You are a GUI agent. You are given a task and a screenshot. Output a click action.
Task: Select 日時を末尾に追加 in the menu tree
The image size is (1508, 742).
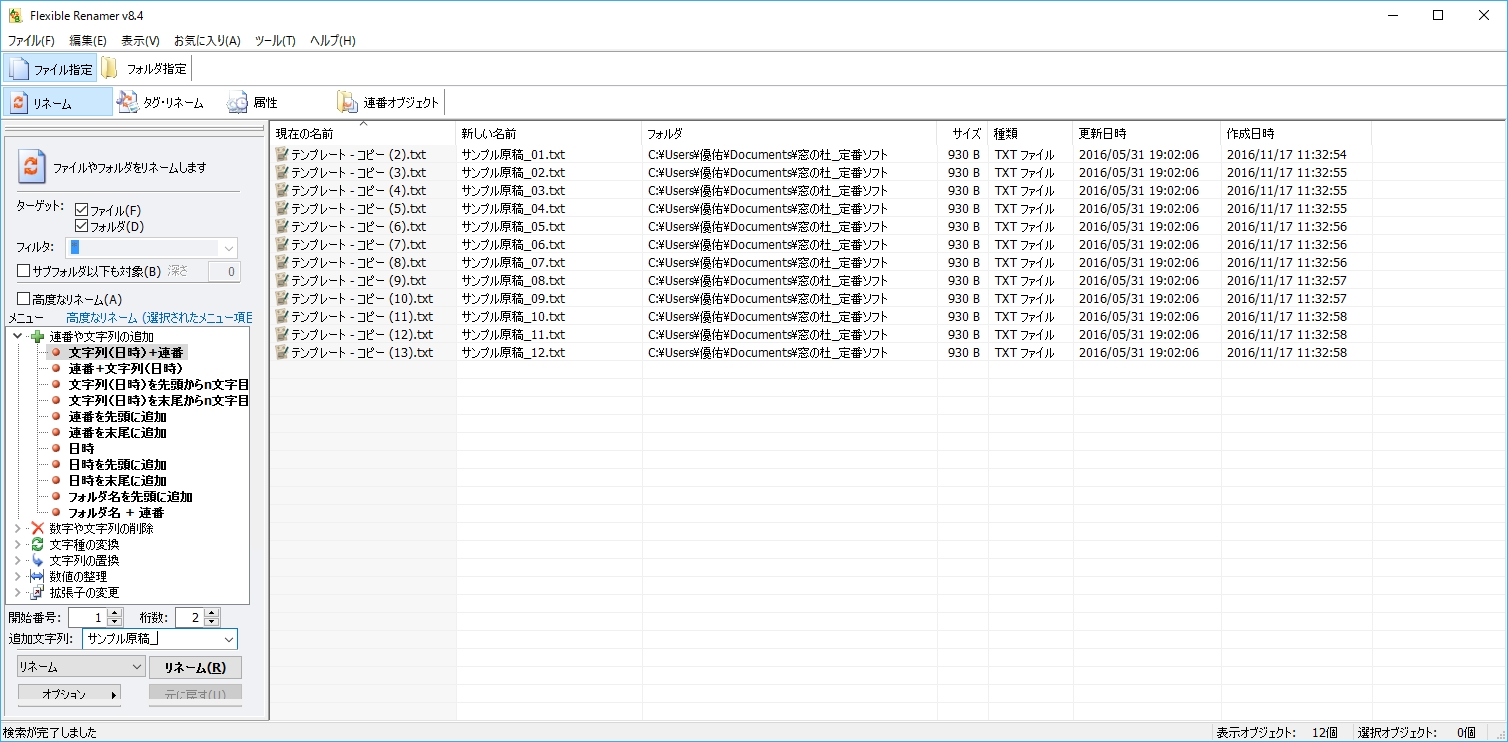click(x=118, y=480)
